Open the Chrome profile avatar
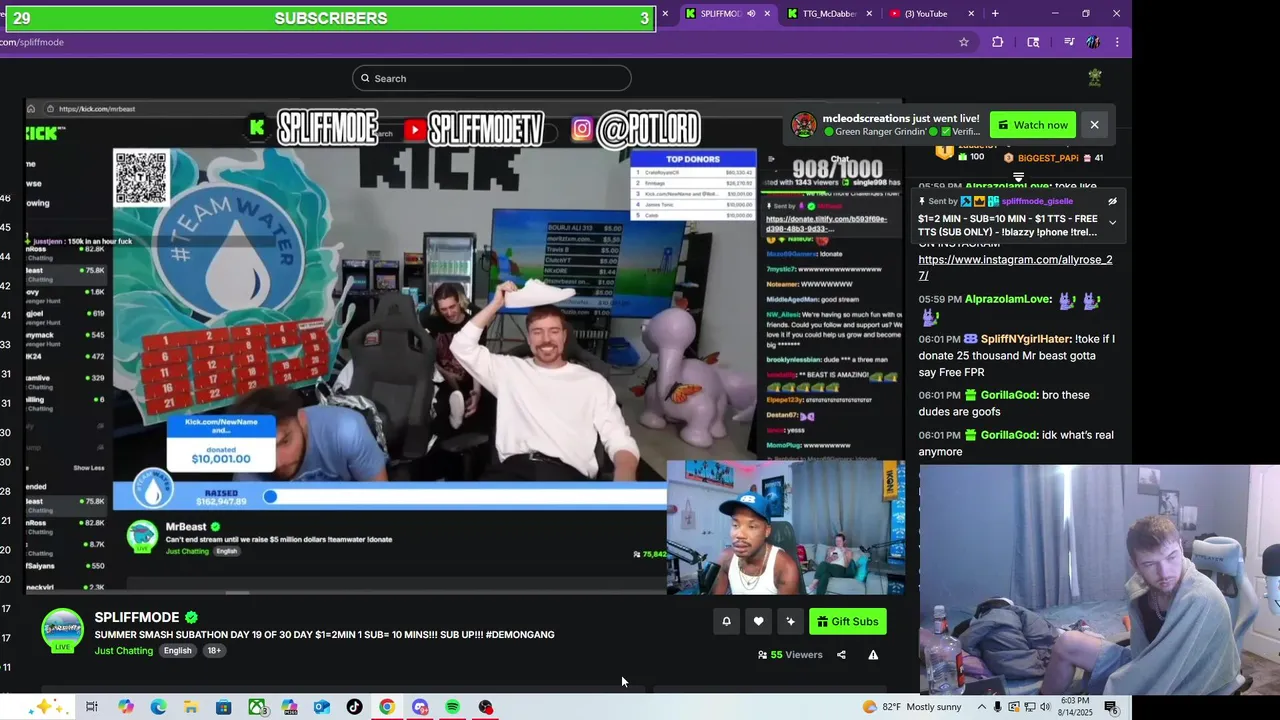This screenshot has height=720, width=1280. (x=1093, y=42)
